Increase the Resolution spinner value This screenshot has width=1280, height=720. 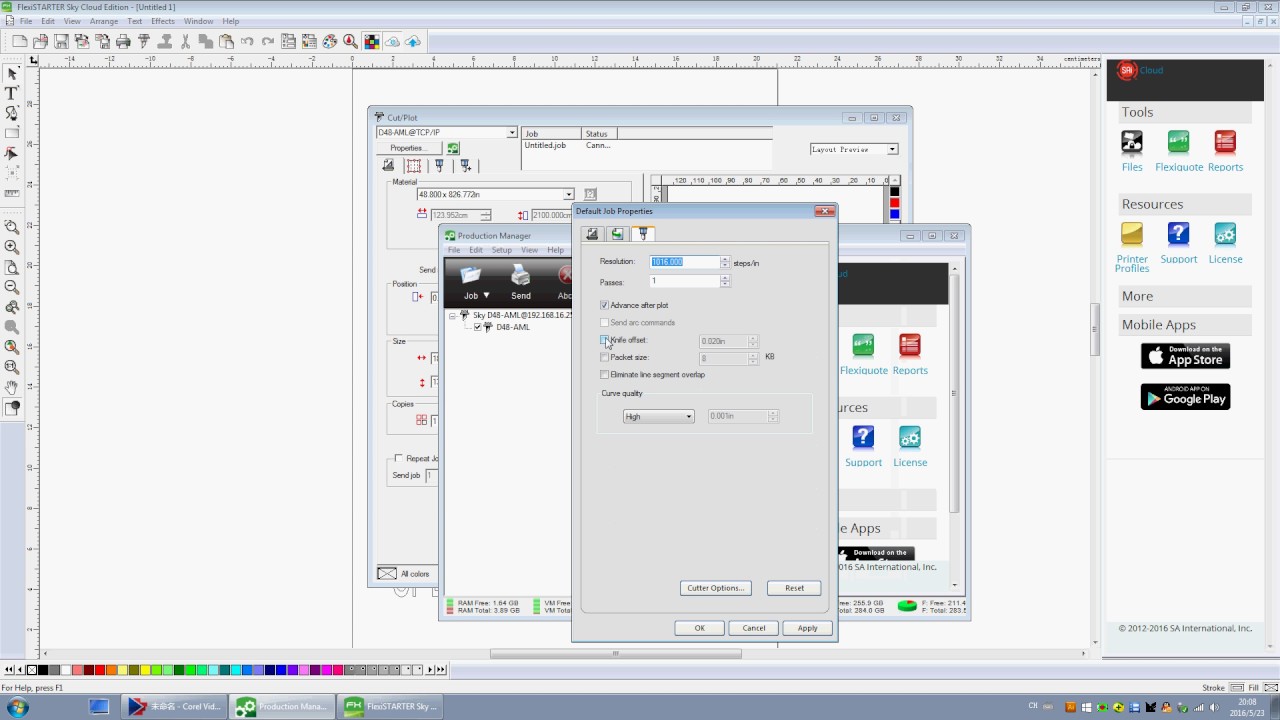(x=725, y=259)
